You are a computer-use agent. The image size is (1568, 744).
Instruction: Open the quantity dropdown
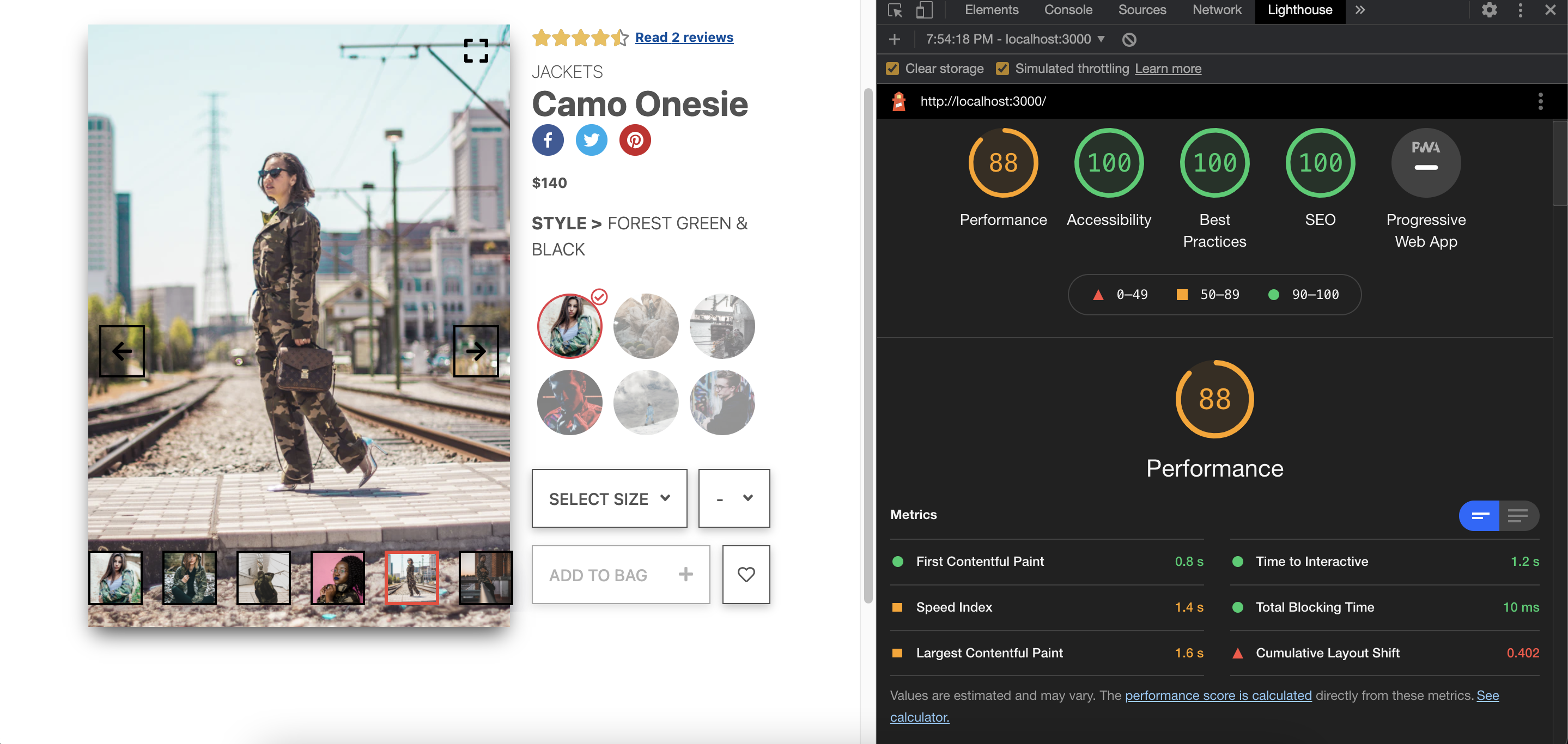tap(733, 498)
